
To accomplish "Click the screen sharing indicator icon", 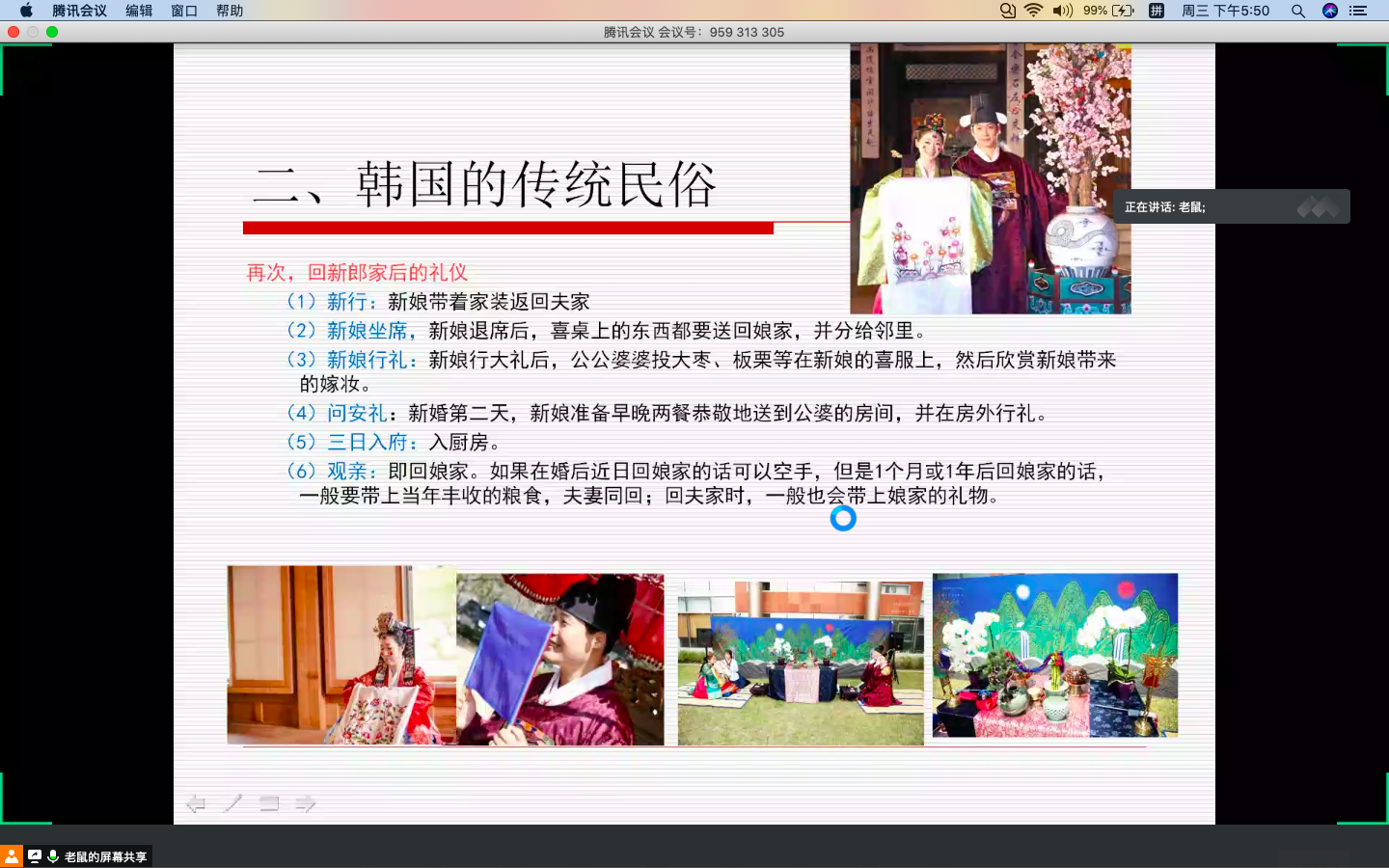I will 35,856.
